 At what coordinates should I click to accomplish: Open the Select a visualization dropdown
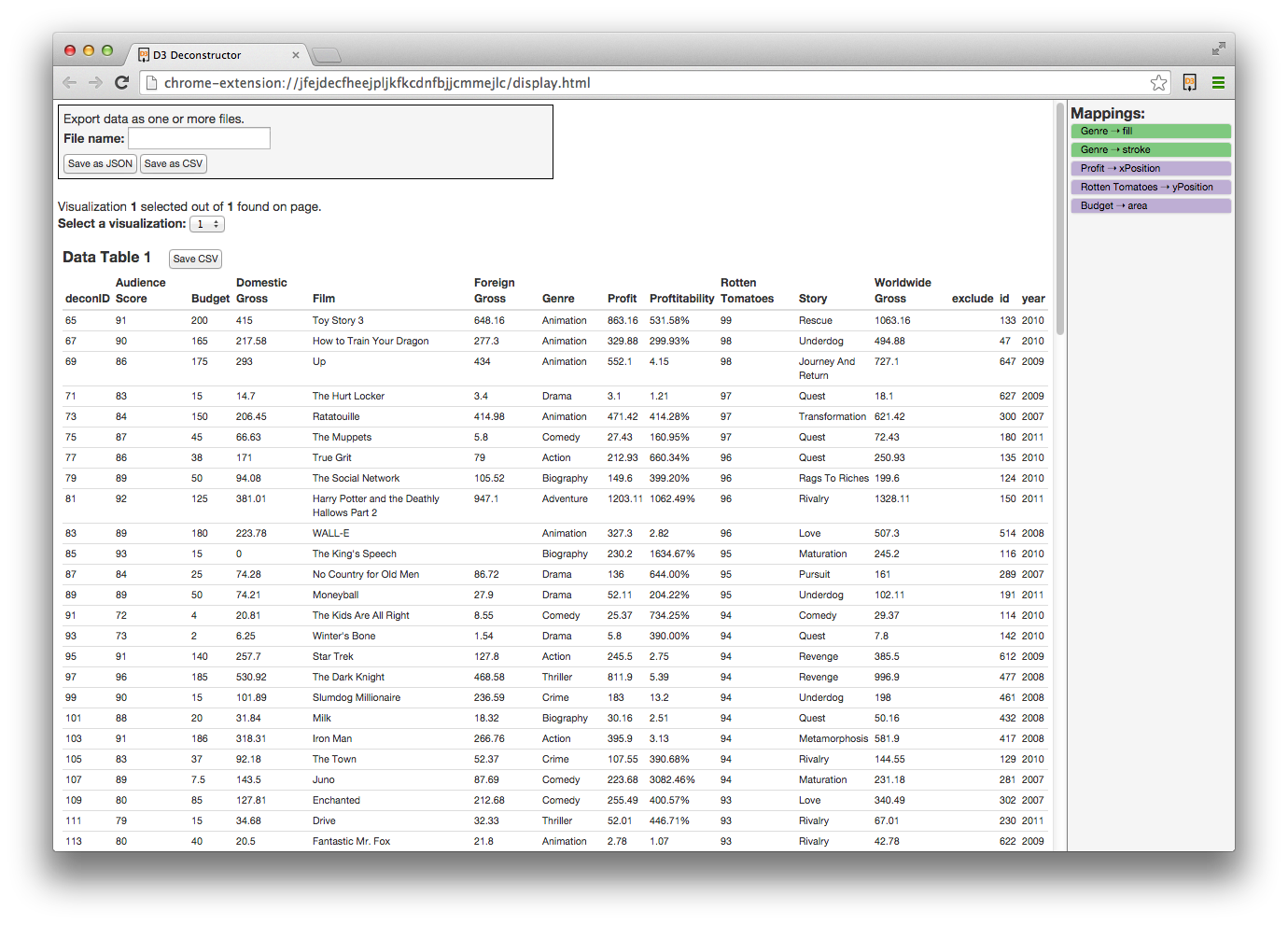click(x=207, y=224)
